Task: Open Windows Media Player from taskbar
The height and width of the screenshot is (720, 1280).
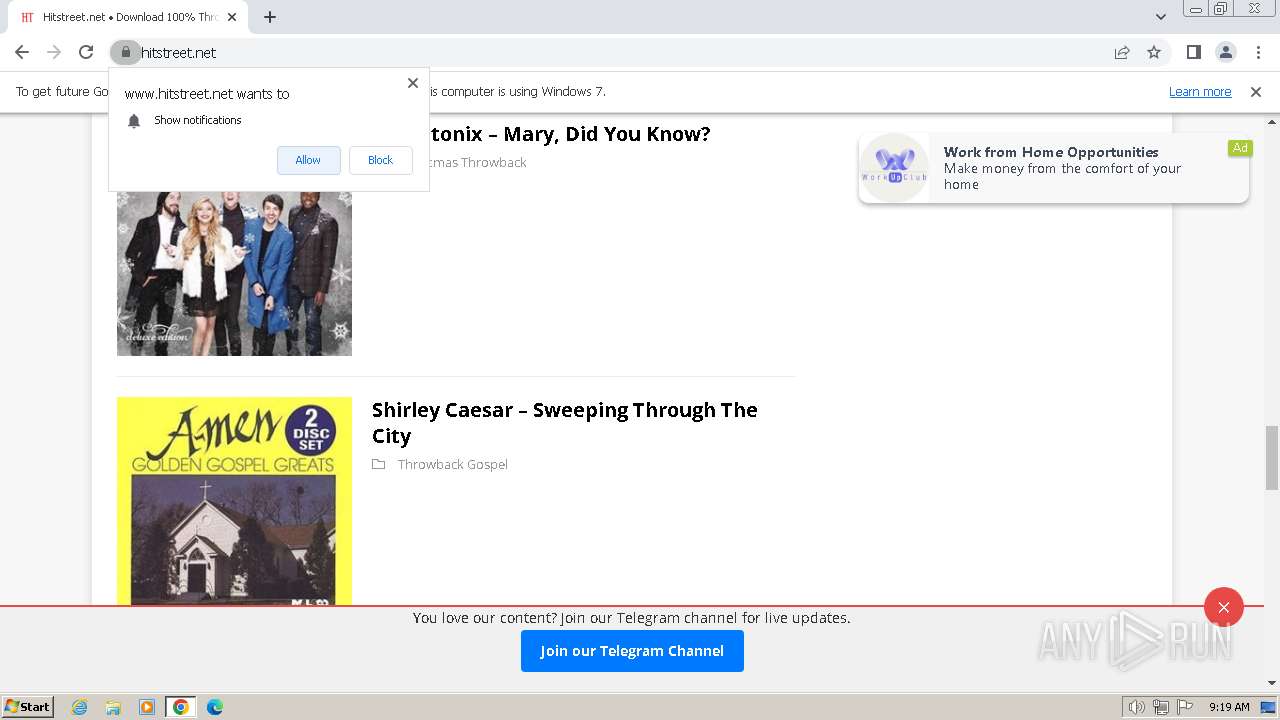Action: (x=147, y=707)
